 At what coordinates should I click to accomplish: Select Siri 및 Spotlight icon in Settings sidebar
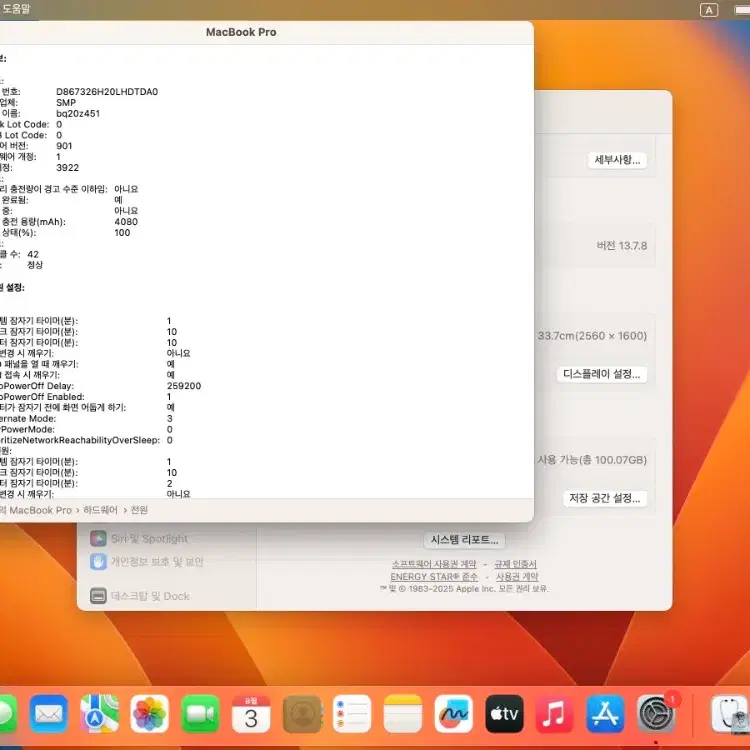(x=98, y=539)
